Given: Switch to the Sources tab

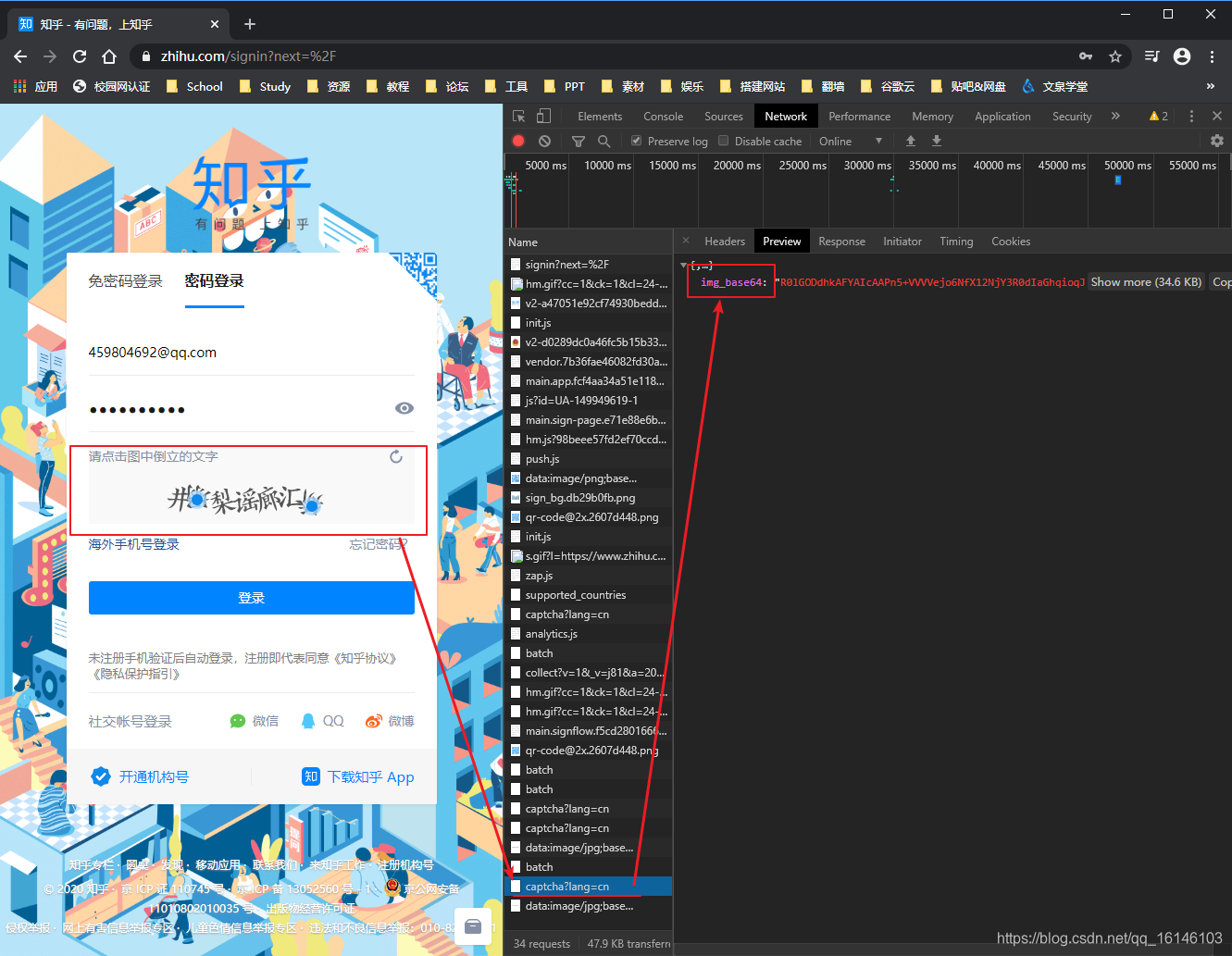Looking at the screenshot, I should pyautogui.click(x=724, y=116).
